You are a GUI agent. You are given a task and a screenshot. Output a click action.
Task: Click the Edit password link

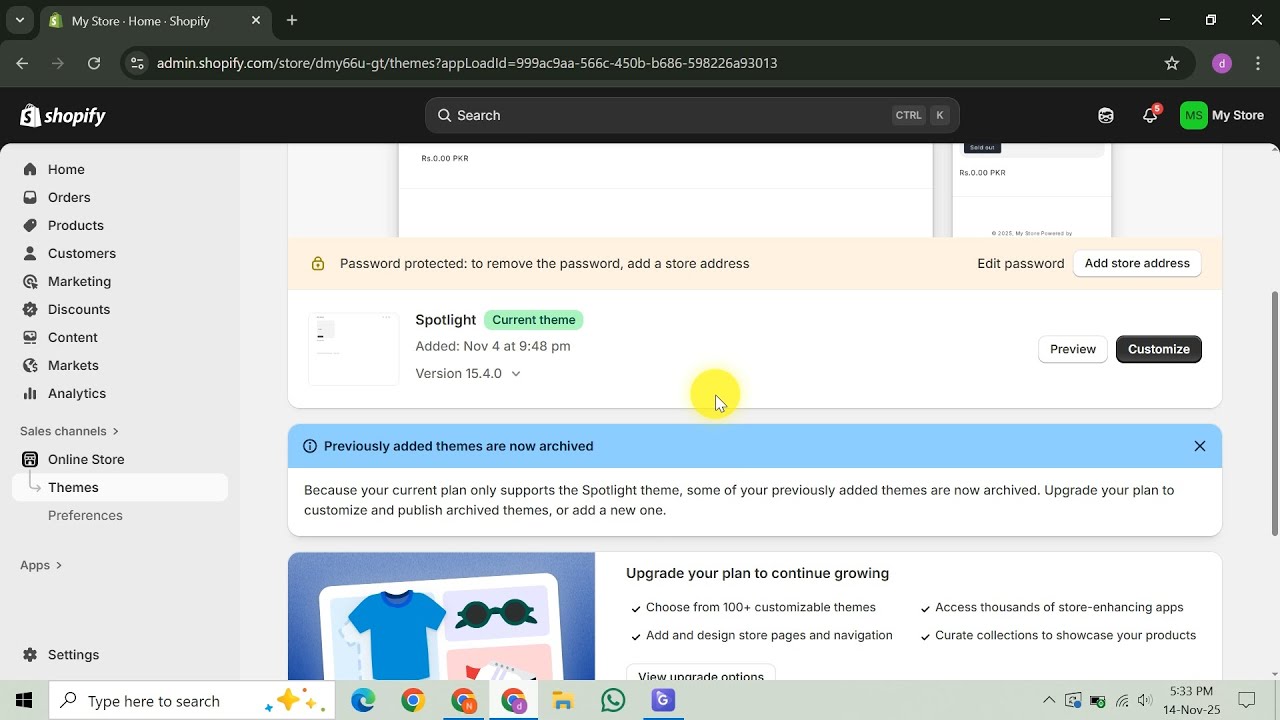point(1020,263)
